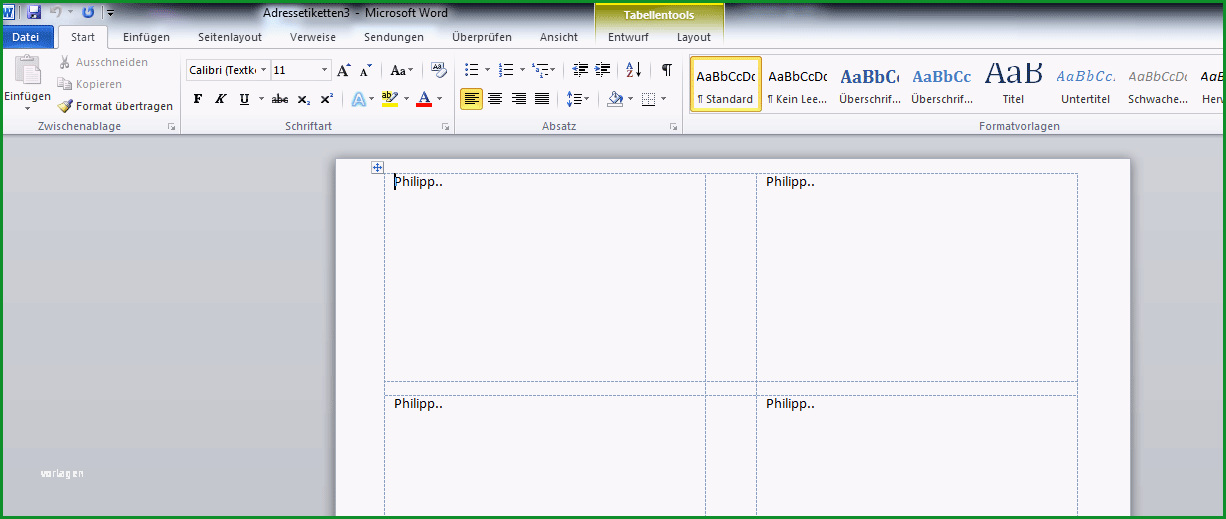1226x519 pixels.
Task: Toggle underline (U) formatting
Action: (244, 99)
